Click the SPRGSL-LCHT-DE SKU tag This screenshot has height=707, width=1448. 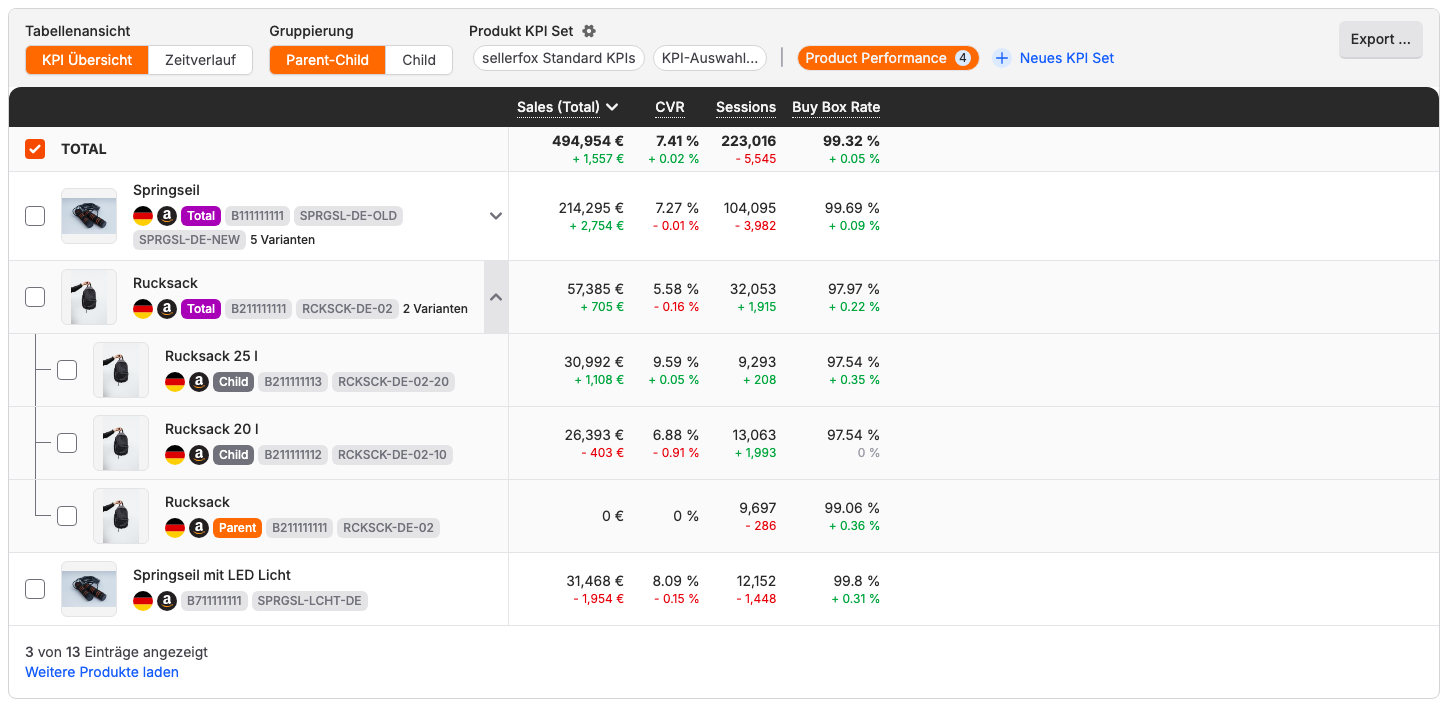coord(309,601)
